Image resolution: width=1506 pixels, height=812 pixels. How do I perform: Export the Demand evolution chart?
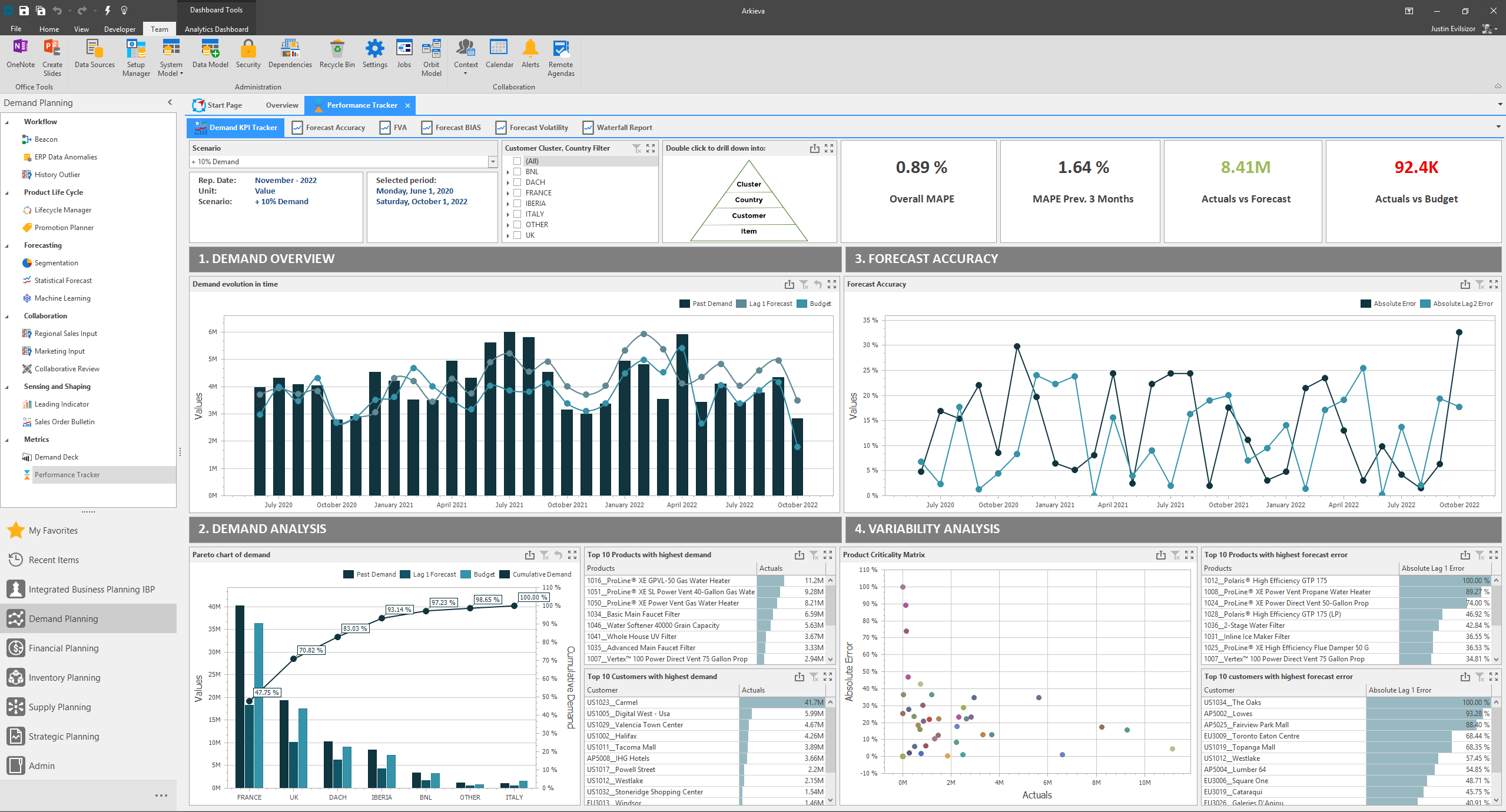788,284
